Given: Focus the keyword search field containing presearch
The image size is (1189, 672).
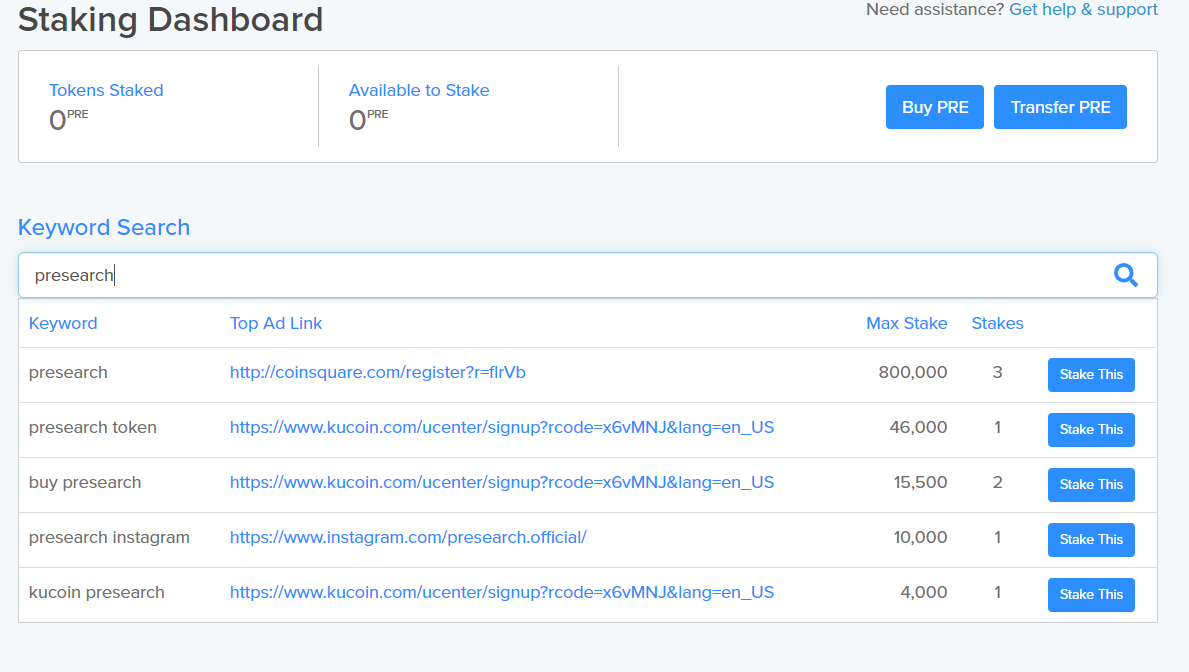Looking at the screenshot, I should point(588,275).
